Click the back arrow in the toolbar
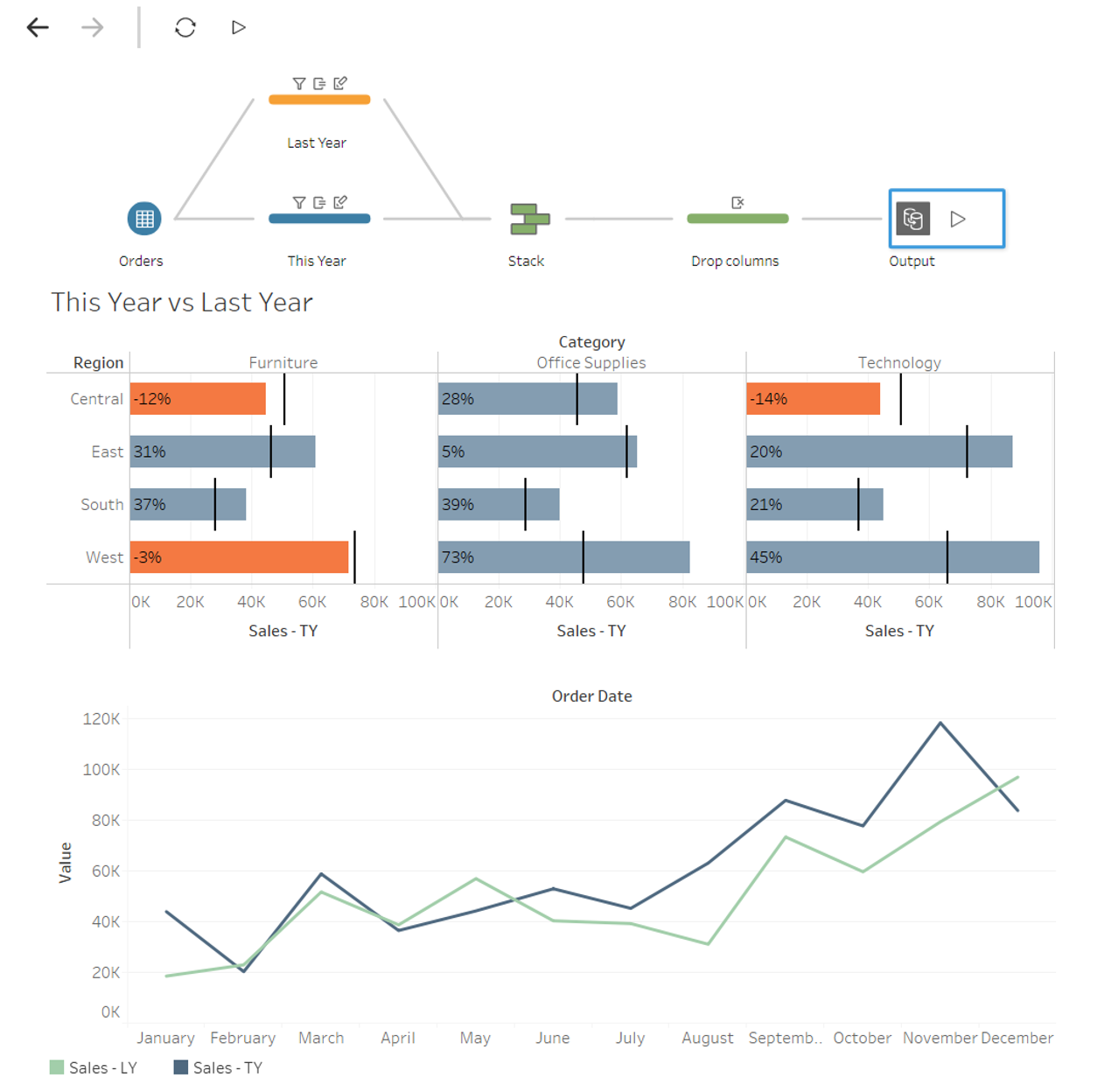The height and width of the screenshot is (1092, 1104). (38, 28)
